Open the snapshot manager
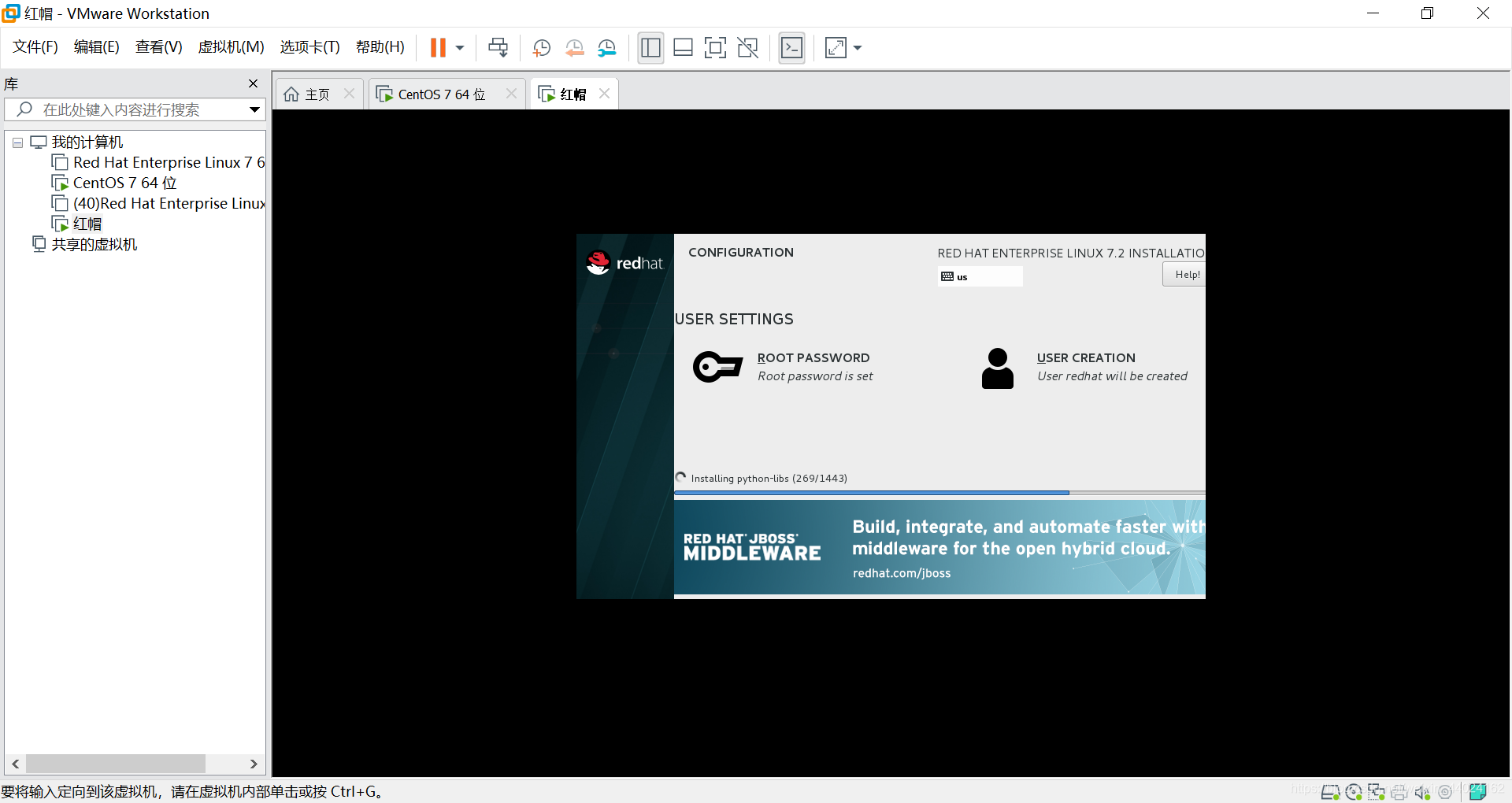This screenshot has width=1512, height=803. (x=606, y=48)
